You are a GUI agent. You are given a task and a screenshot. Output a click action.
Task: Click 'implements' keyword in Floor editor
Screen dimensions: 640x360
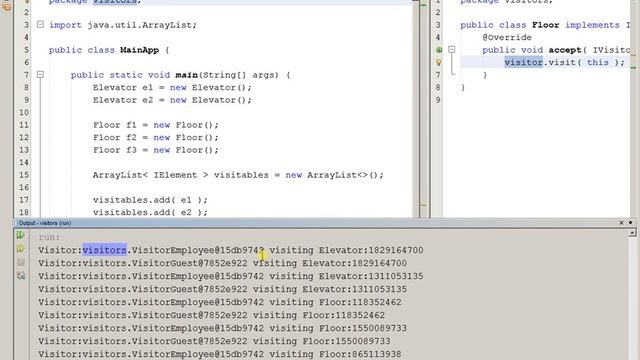(592, 25)
